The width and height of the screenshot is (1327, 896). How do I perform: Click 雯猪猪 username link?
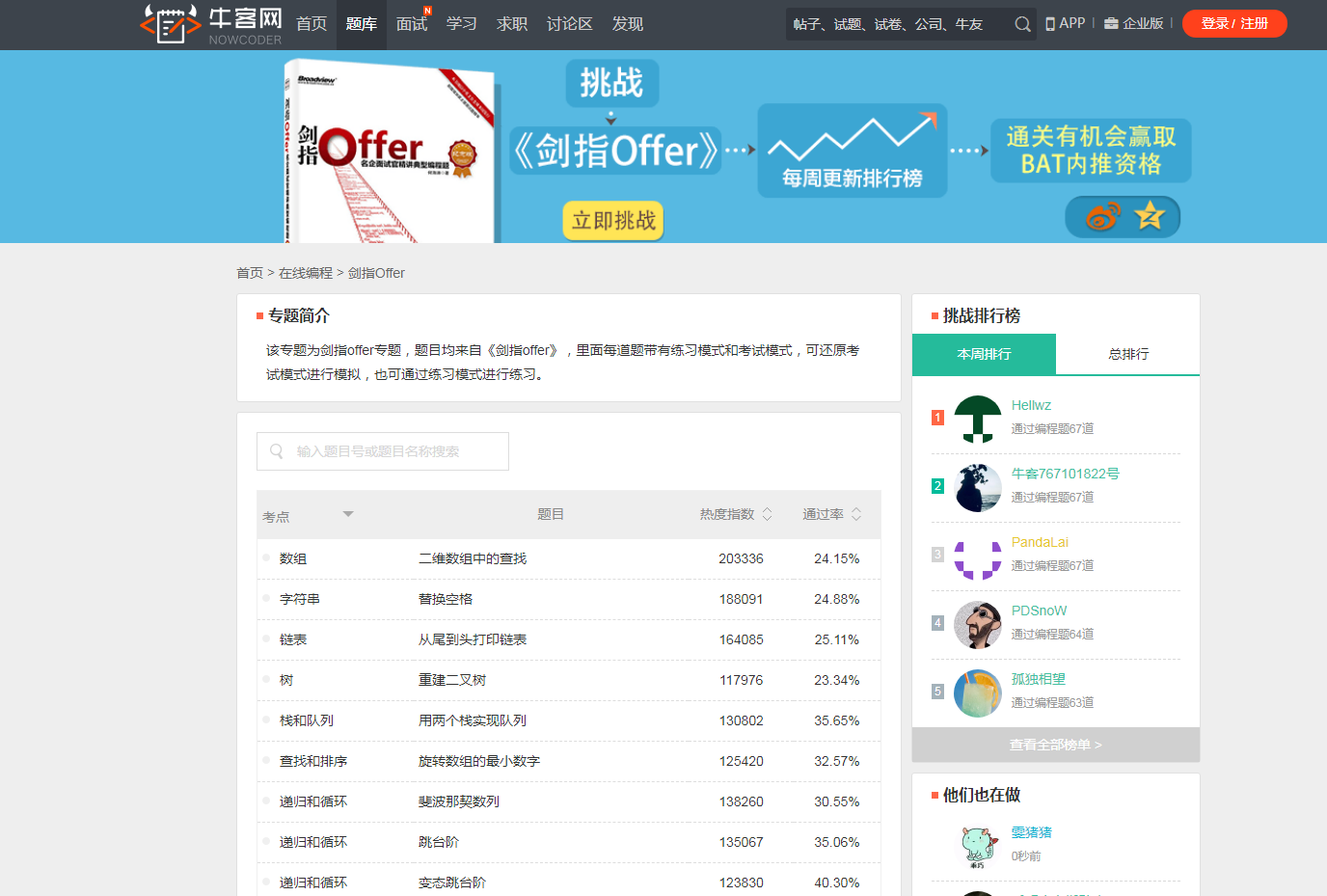pos(1032,832)
